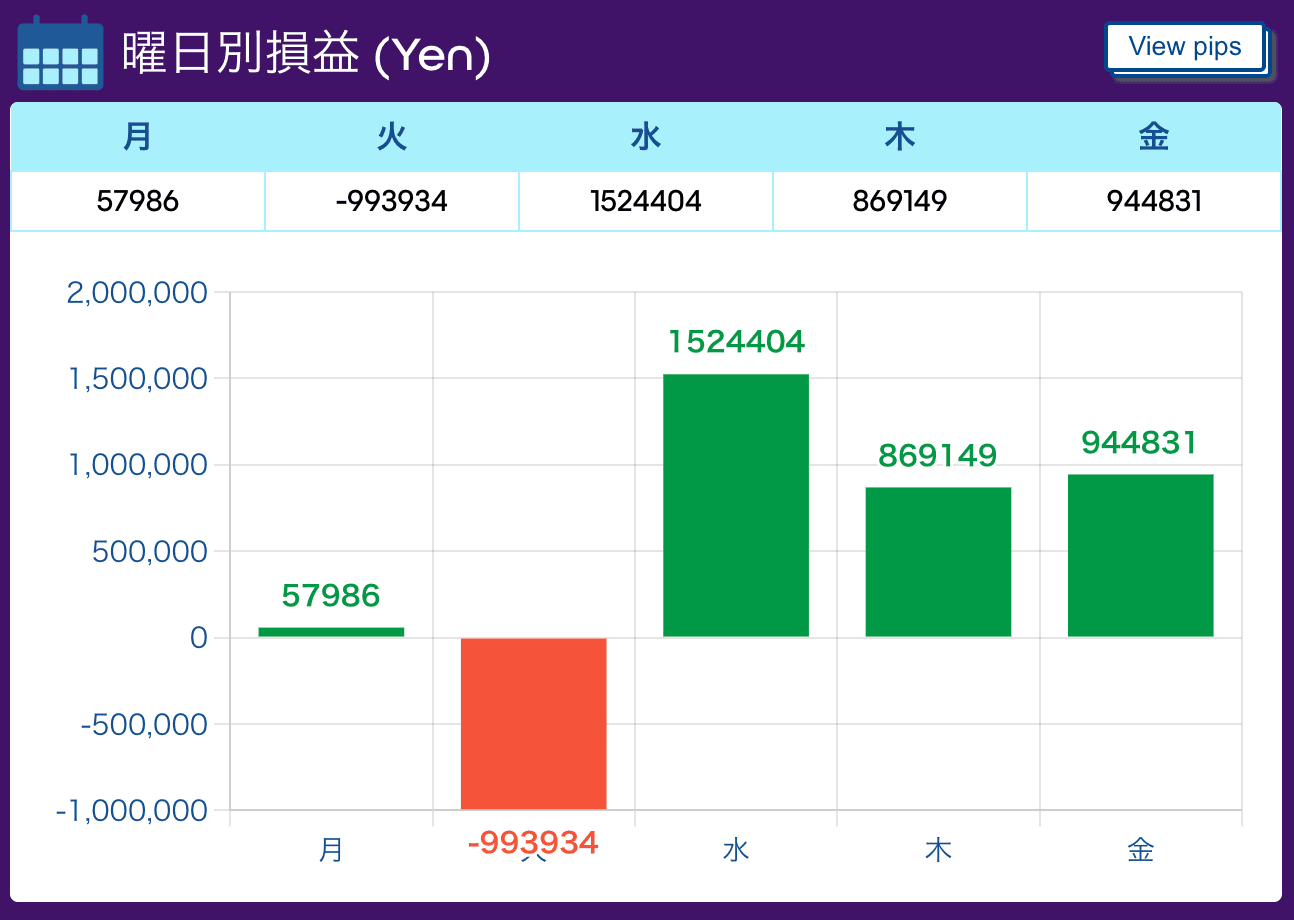Click the calendar icon beside the title

[61, 52]
